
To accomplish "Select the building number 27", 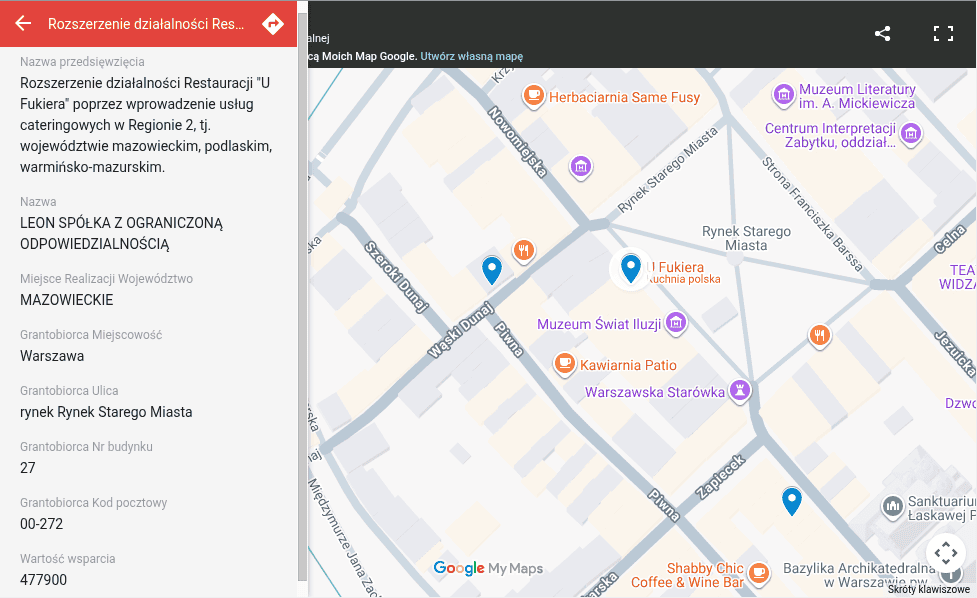I will coord(27,468).
